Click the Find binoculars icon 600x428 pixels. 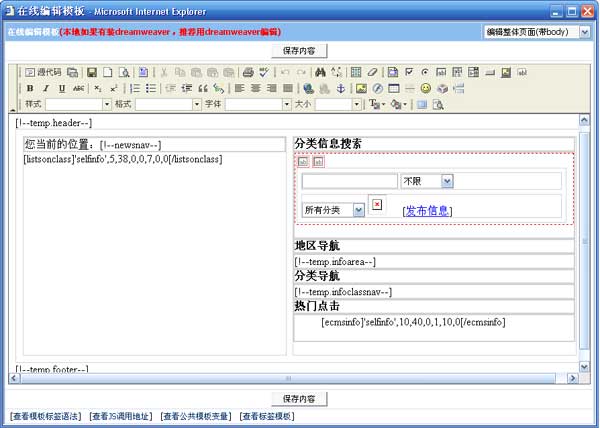(x=320, y=73)
